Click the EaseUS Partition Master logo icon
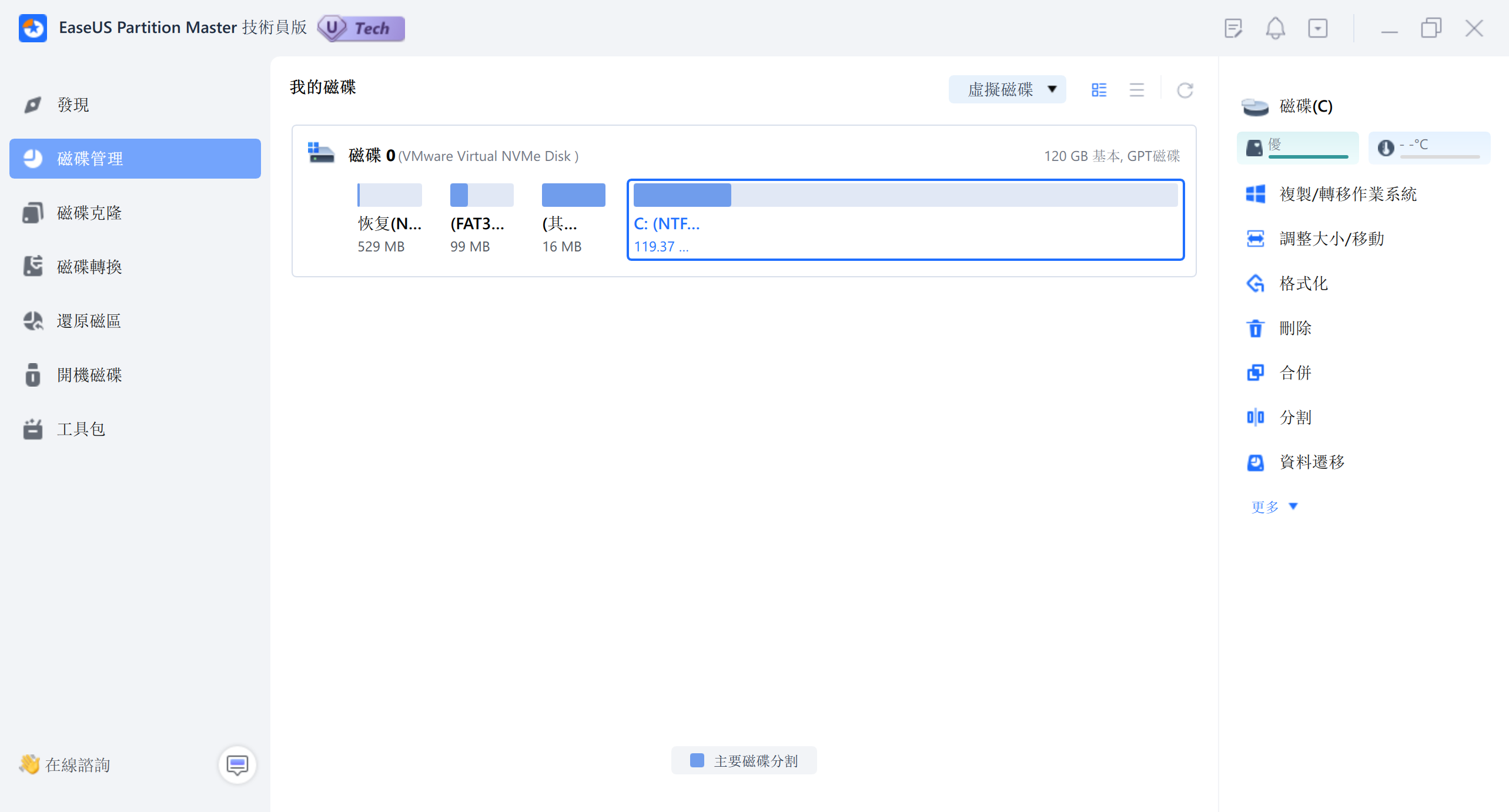The width and height of the screenshot is (1509, 812). click(x=33, y=28)
